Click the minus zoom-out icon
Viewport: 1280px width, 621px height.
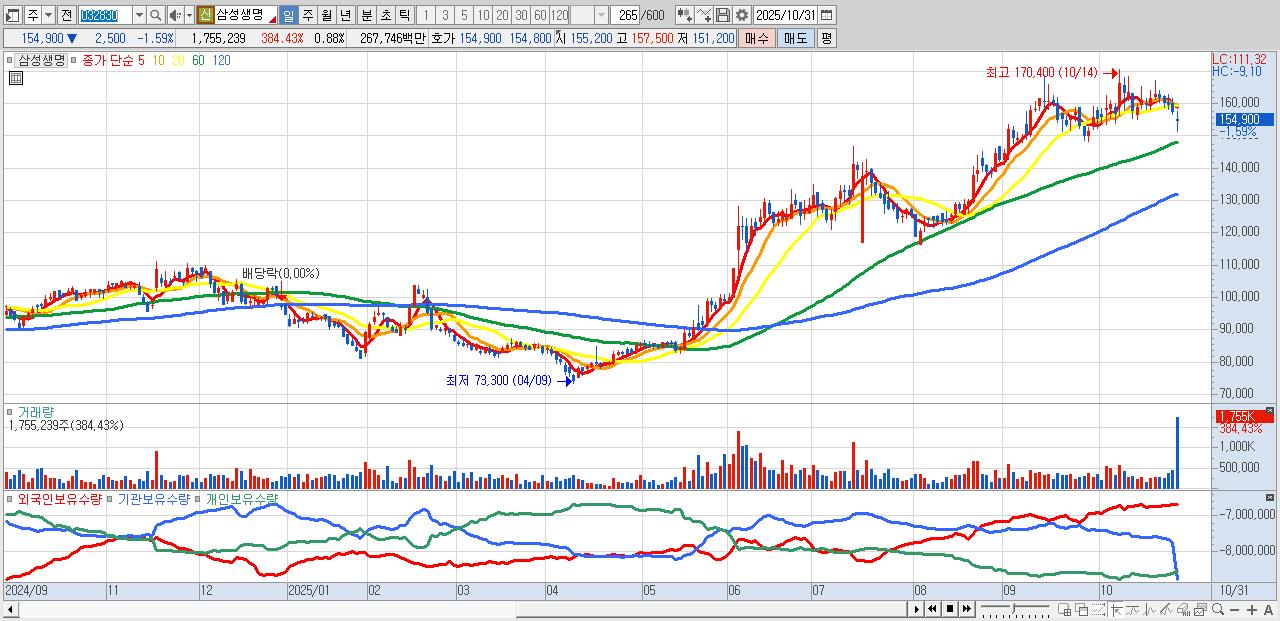point(1235,610)
